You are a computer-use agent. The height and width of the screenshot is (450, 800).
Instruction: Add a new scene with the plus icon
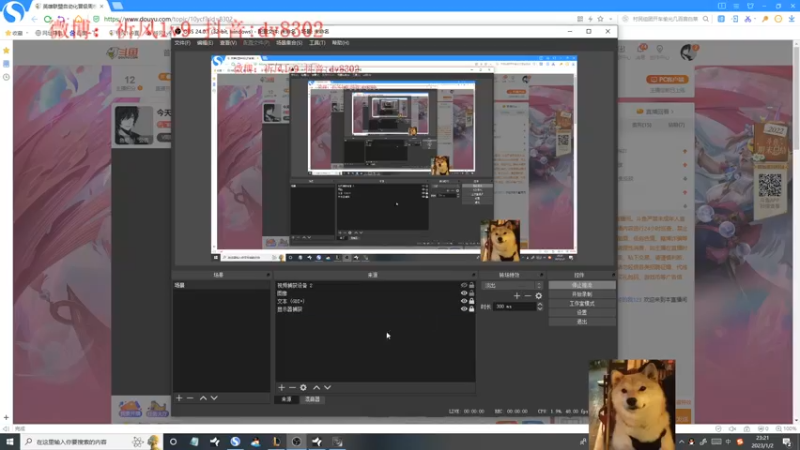(179, 398)
